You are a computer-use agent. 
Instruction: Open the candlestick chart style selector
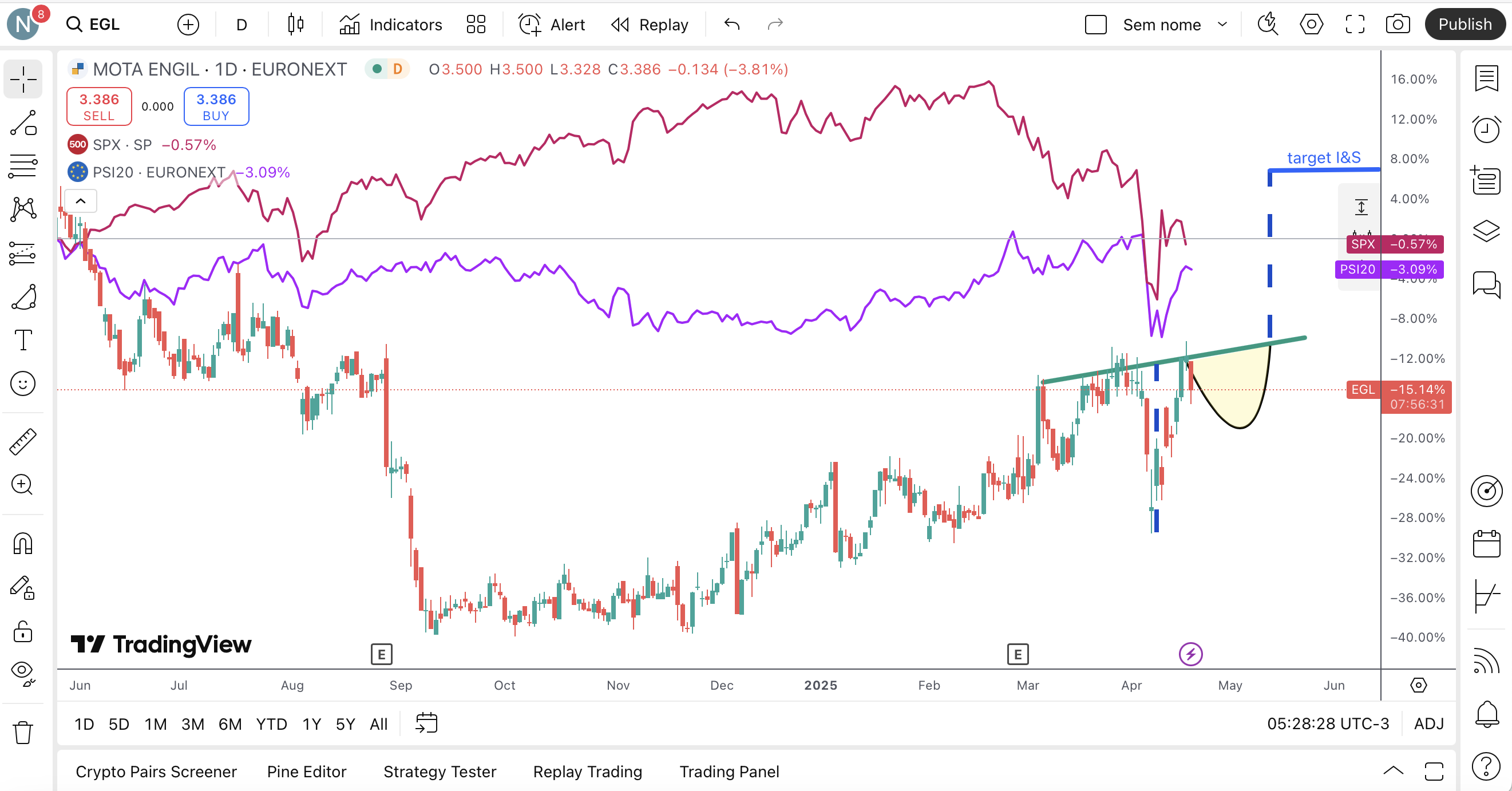point(295,25)
